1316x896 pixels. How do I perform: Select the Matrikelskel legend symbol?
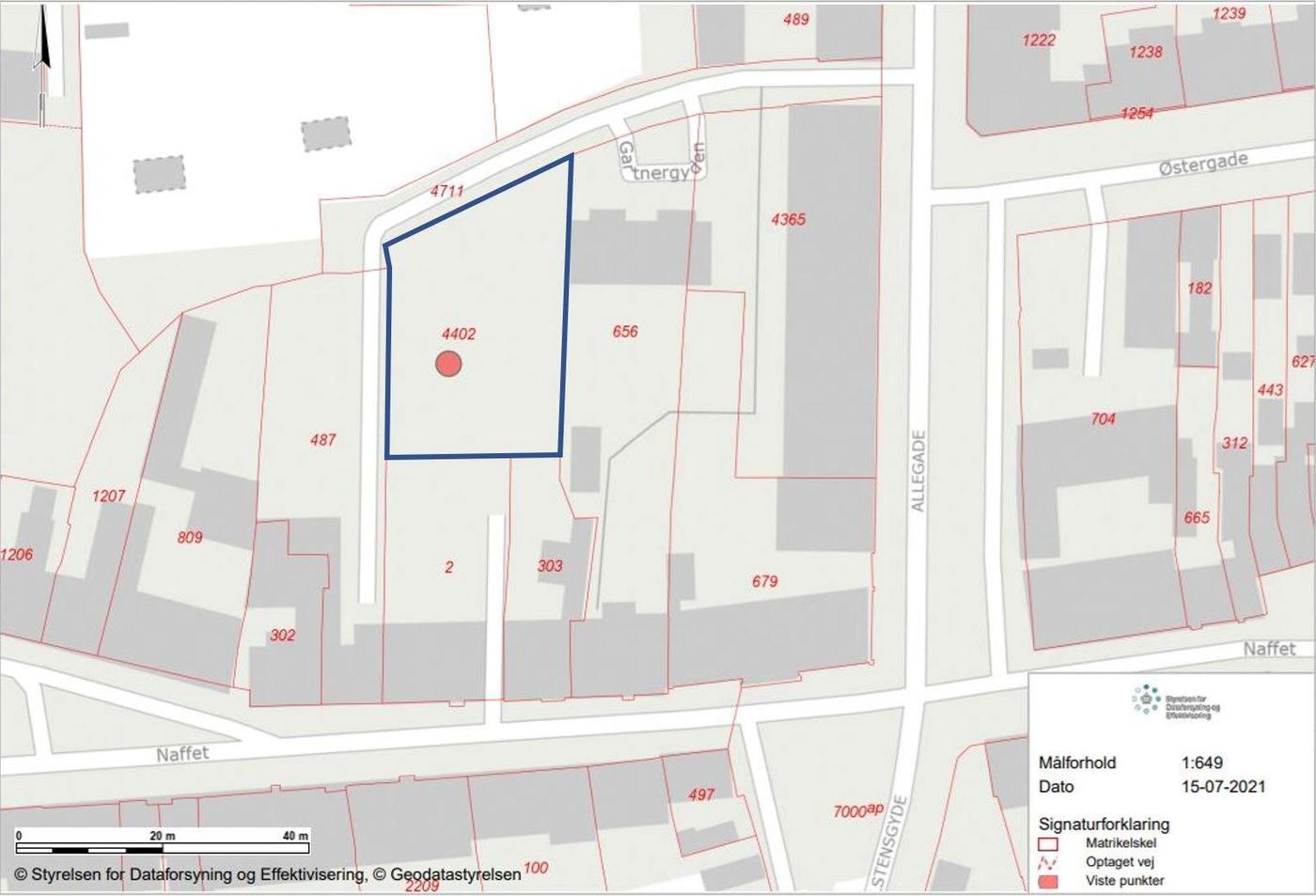click(x=1048, y=843)
